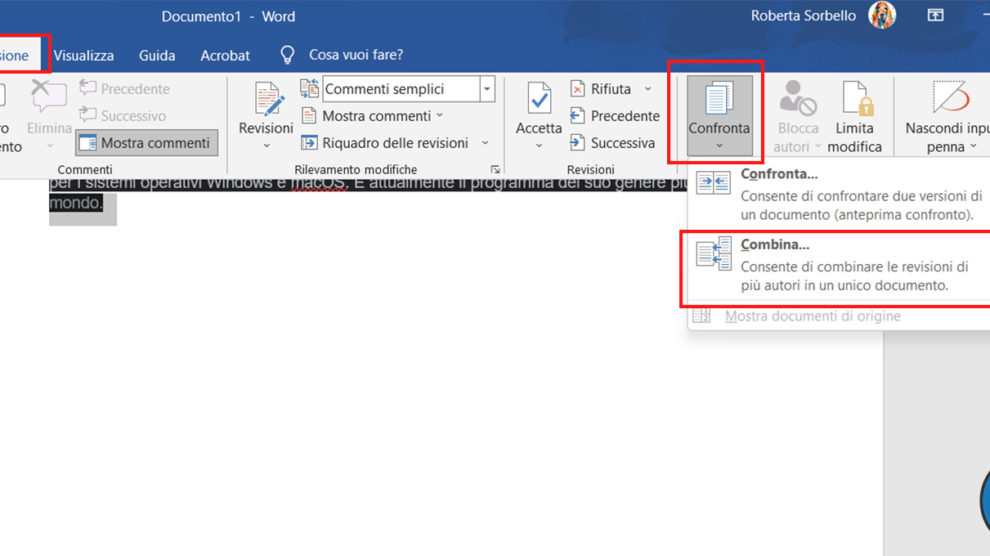Open the Visualizza ribbon tab

[x=83, y=56]
